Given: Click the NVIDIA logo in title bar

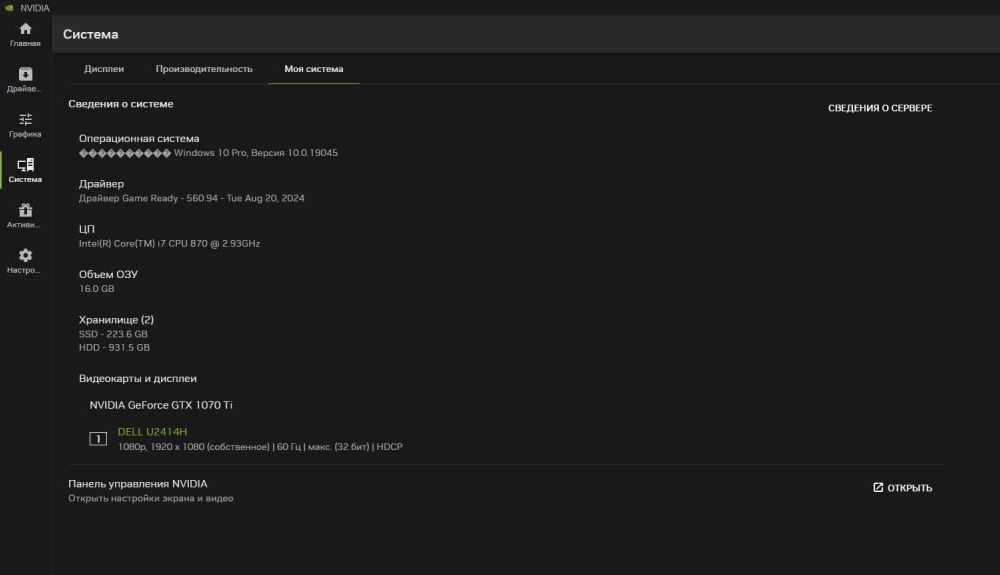Looking at the screenshot, I should pyautogui.click(x=9, y=8).
